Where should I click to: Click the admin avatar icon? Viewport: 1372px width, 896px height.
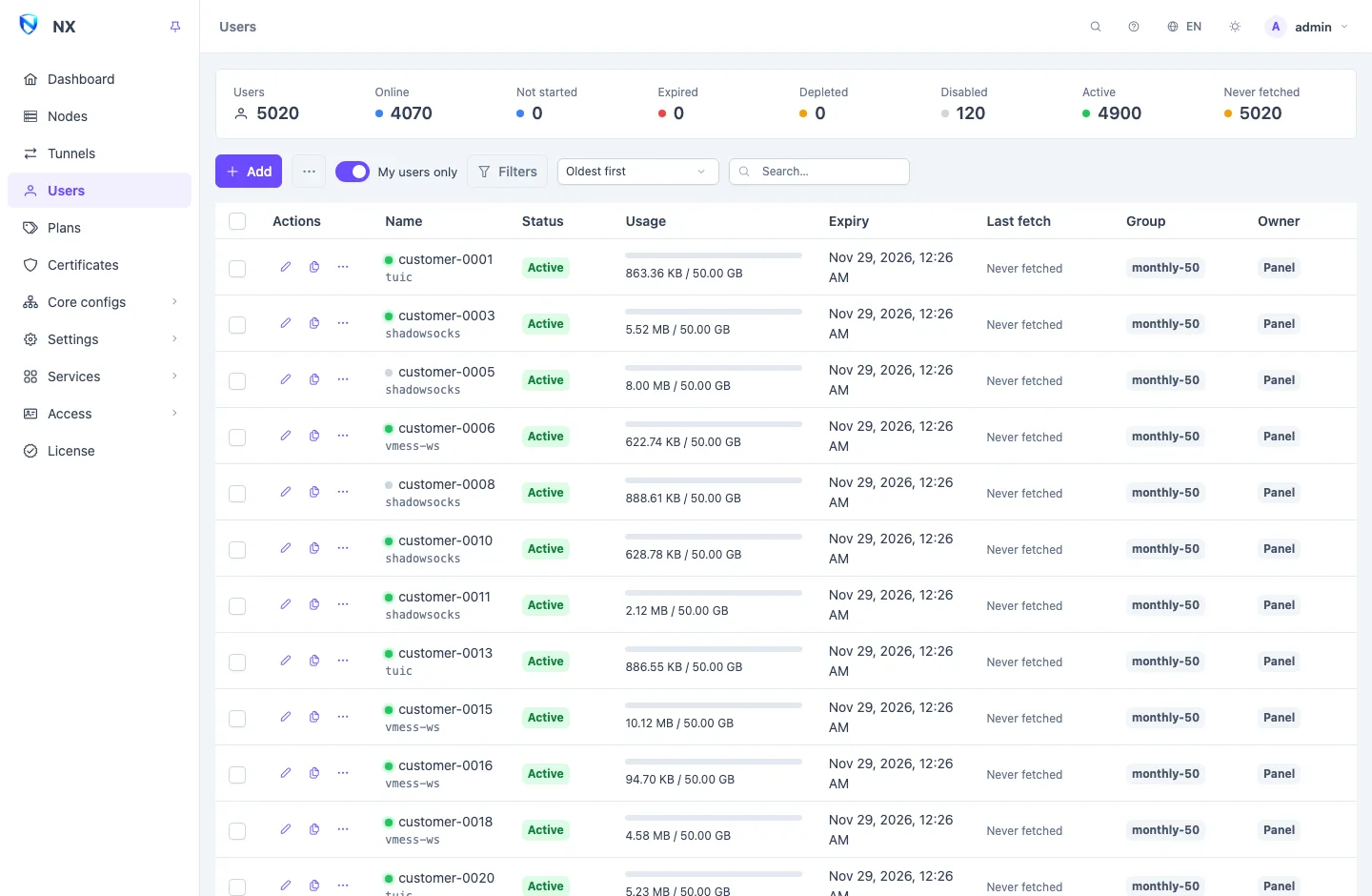tap(1276, 27)
